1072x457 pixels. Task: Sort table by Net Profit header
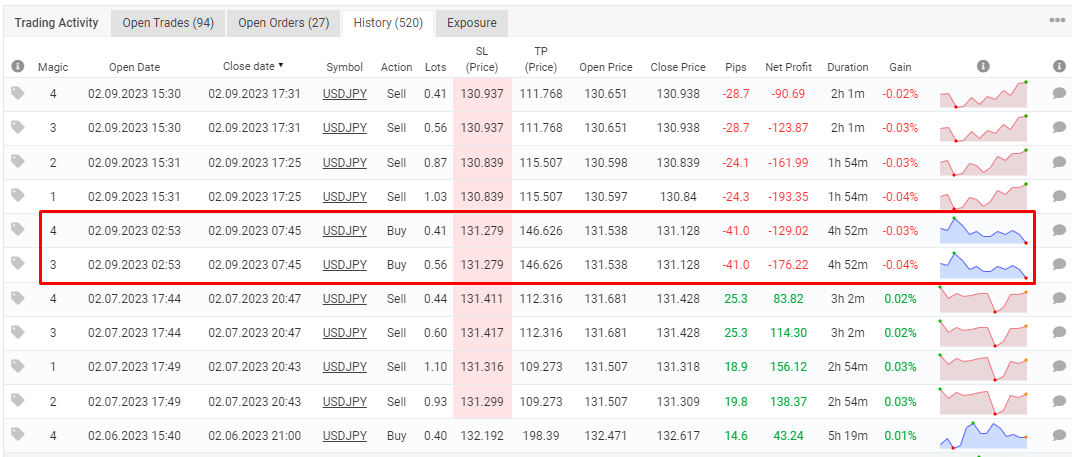click(x=788, y=67)
